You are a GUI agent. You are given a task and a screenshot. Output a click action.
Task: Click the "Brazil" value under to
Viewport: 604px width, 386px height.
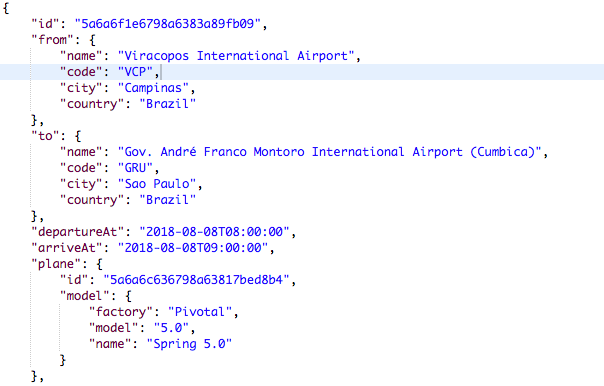167,200
